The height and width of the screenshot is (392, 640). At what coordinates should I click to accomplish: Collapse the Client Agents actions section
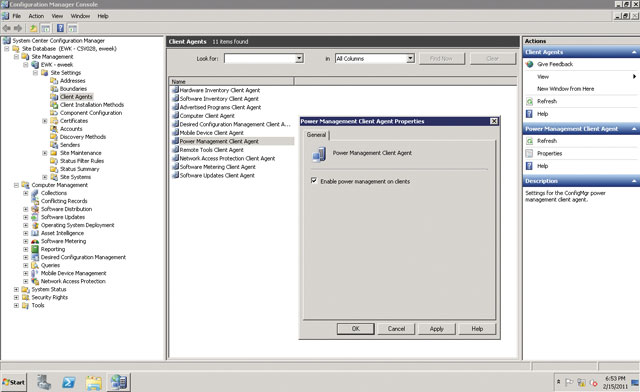click(x=634, y=52)
